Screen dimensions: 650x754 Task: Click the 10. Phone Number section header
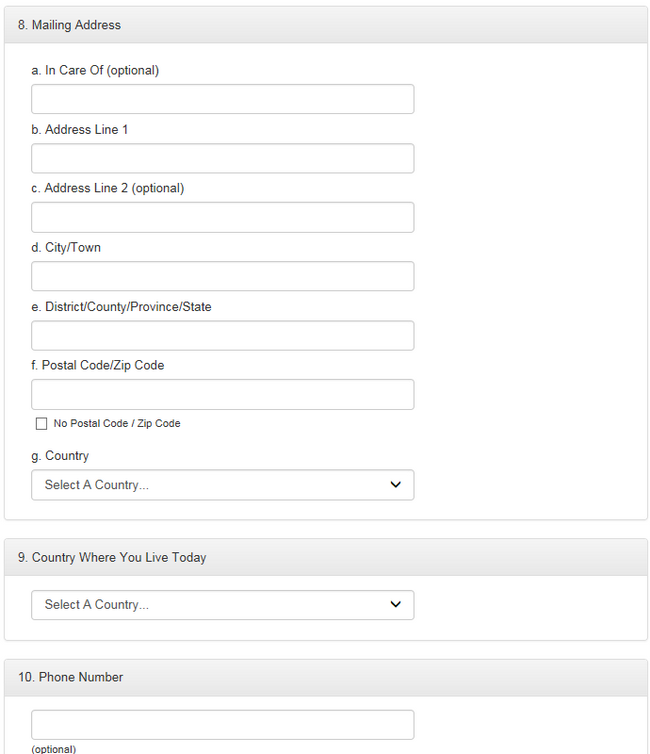tap(70, 677)
